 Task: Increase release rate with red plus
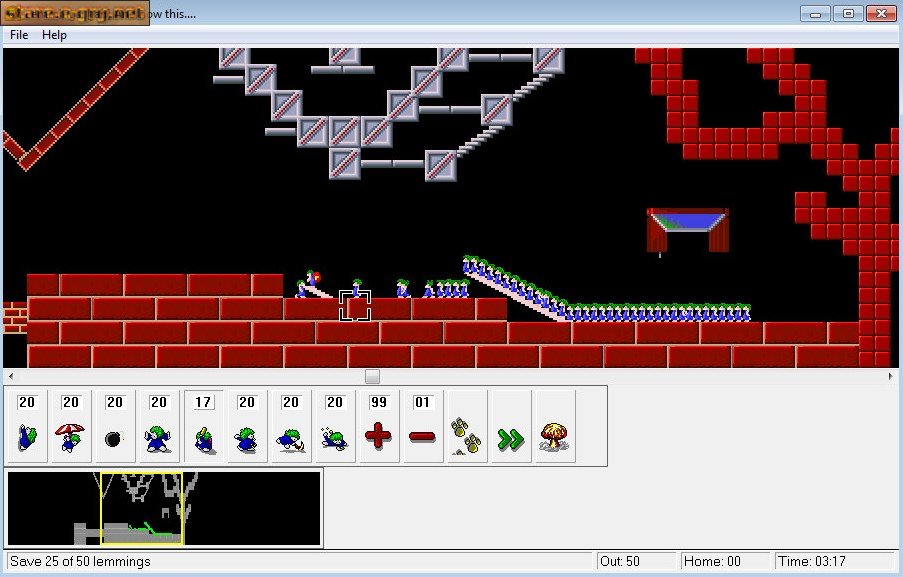pyautogui.click(x=378, y=426)
